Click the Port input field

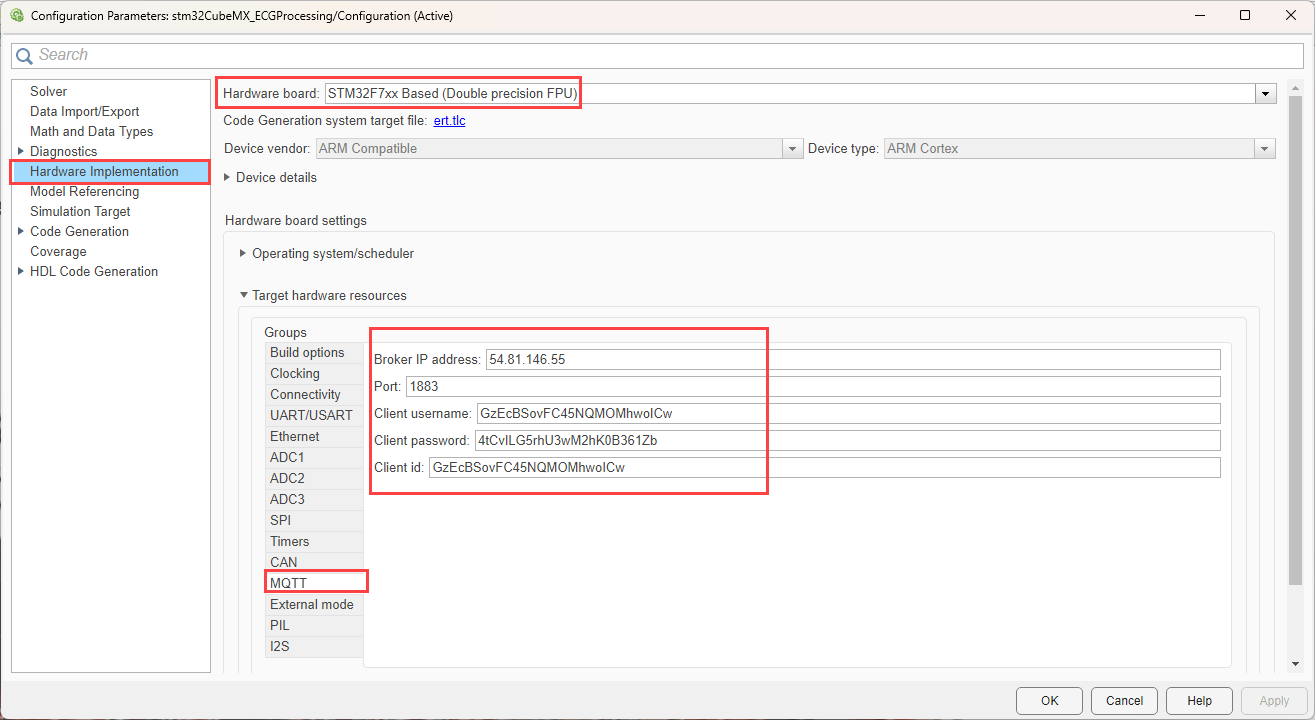pos(812,386)
